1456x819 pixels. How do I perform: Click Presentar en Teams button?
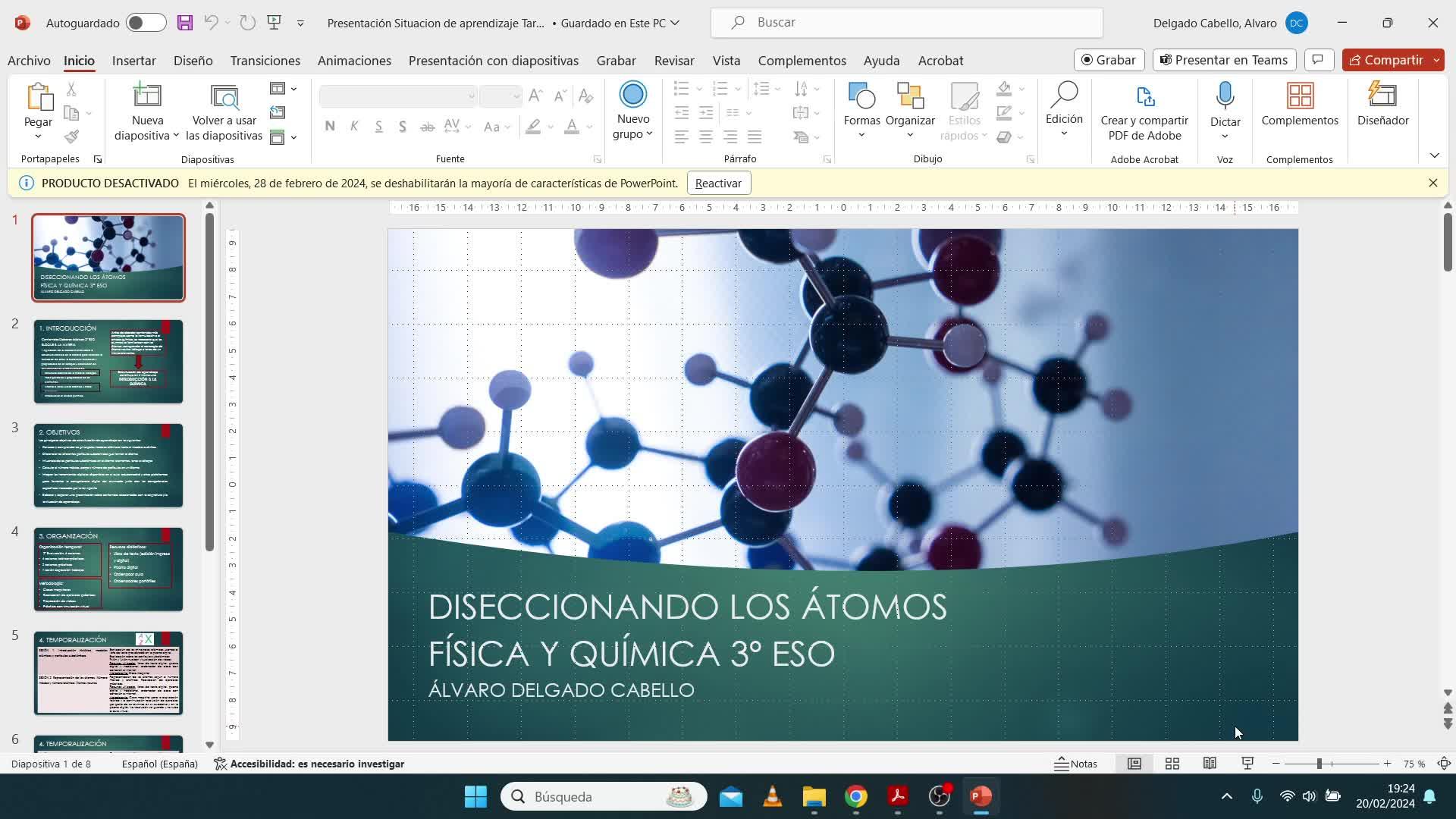[1224, 60]
